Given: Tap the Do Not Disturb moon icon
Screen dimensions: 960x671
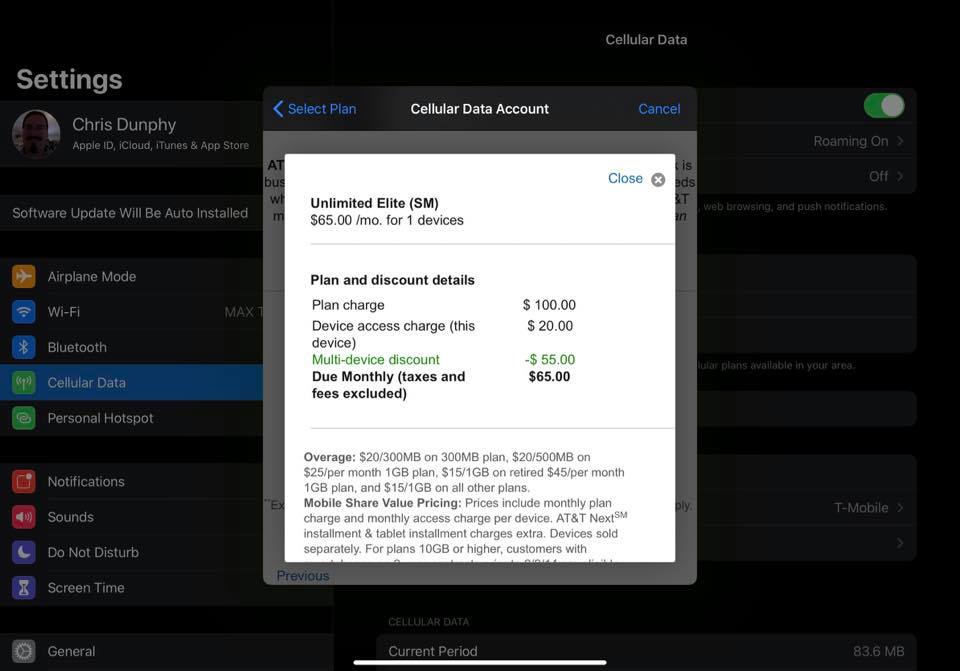Looking at the screenshot, I should [23, 552].
